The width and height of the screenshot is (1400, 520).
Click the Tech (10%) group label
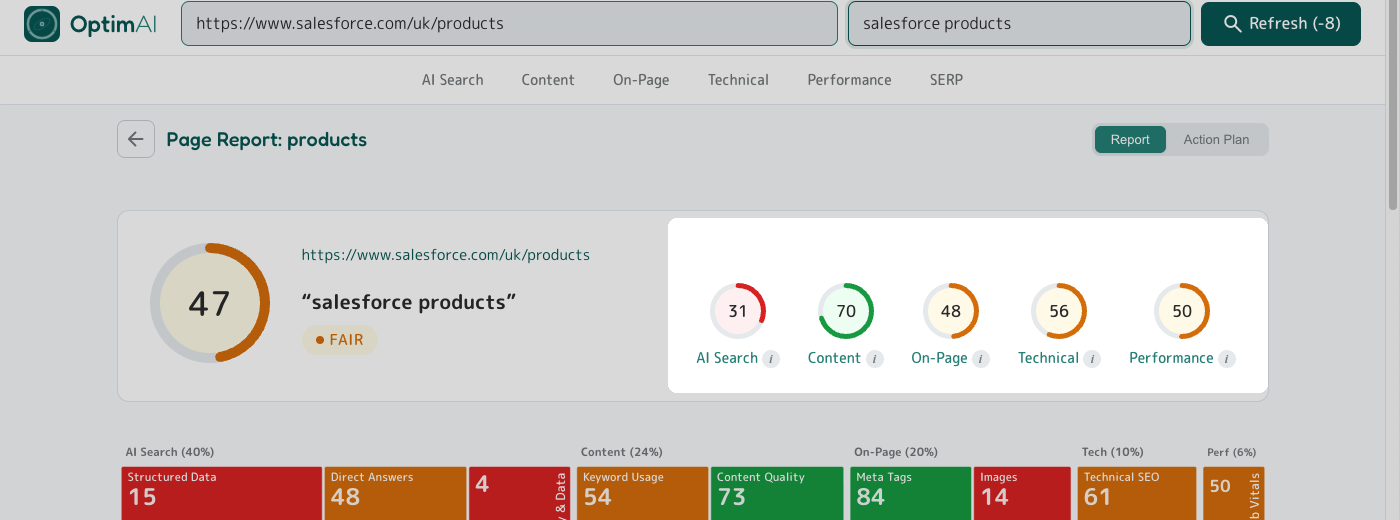1112,452
